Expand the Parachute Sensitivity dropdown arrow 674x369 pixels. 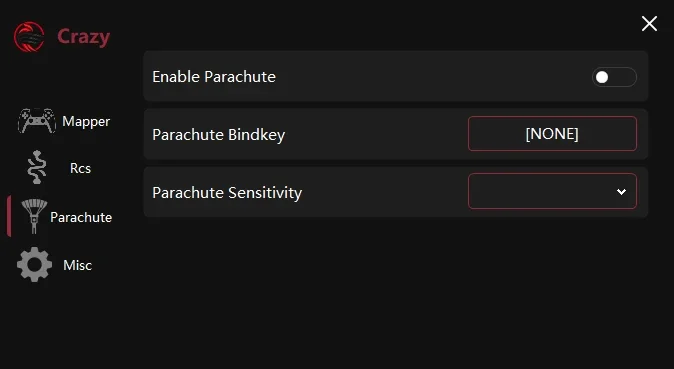pos(621,192)
